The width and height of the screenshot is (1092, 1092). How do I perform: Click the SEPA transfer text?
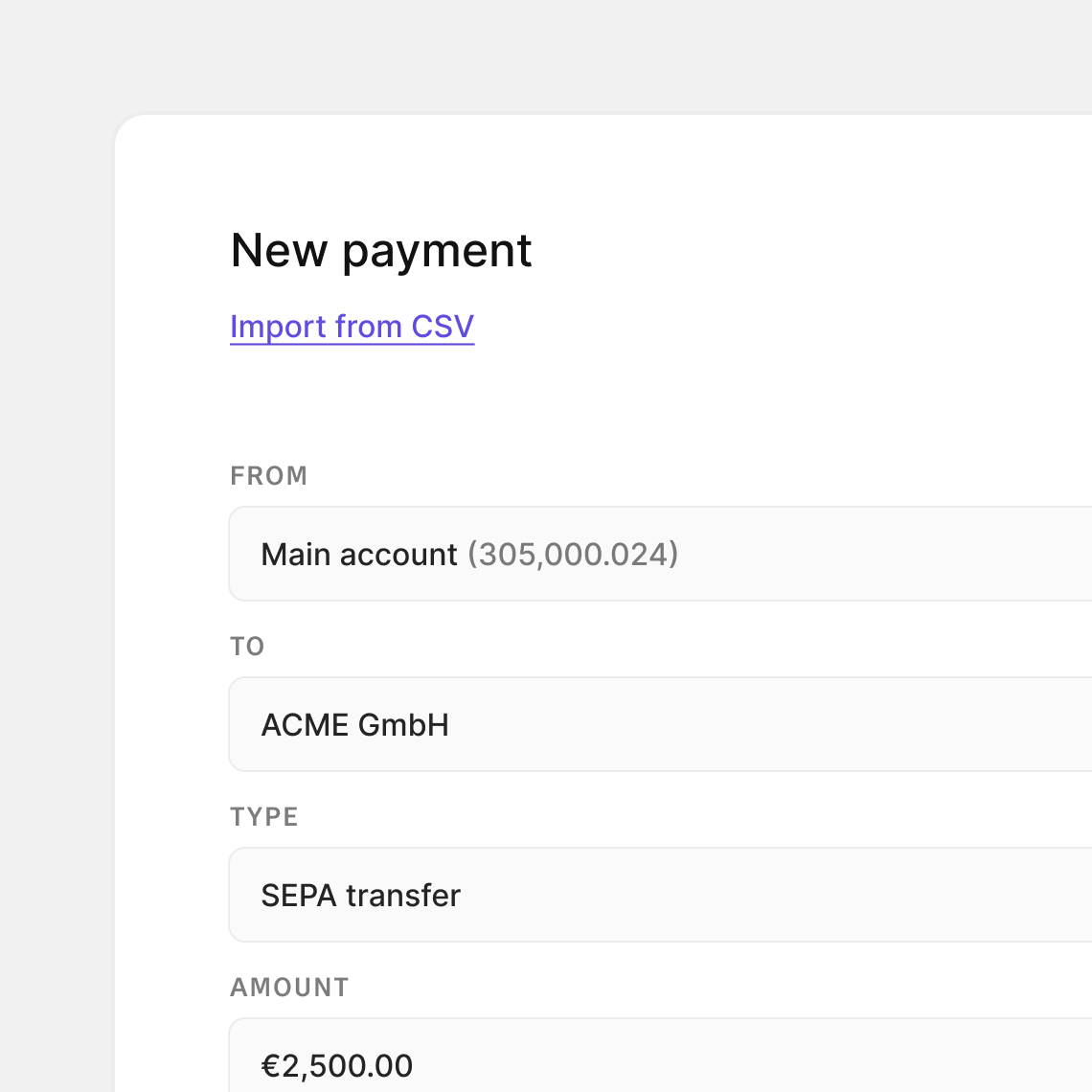(x=360, y=896)
